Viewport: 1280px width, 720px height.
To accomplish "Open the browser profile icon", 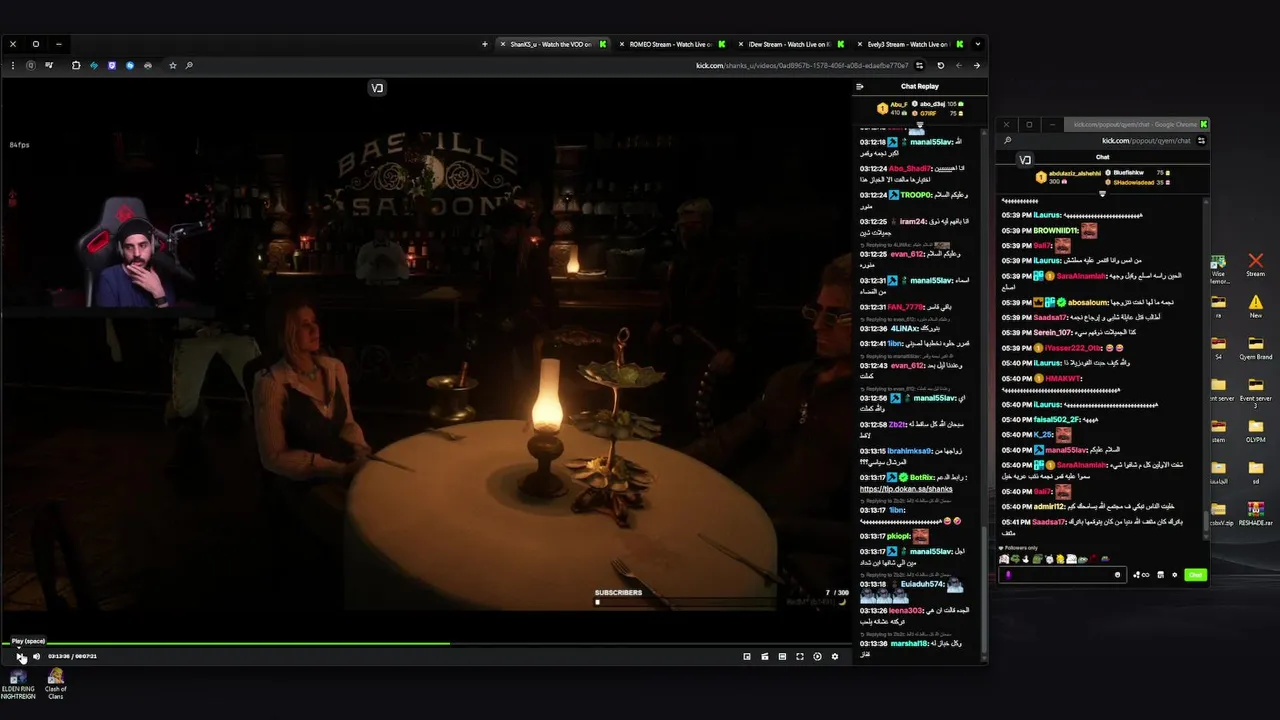I will point(31,65).
